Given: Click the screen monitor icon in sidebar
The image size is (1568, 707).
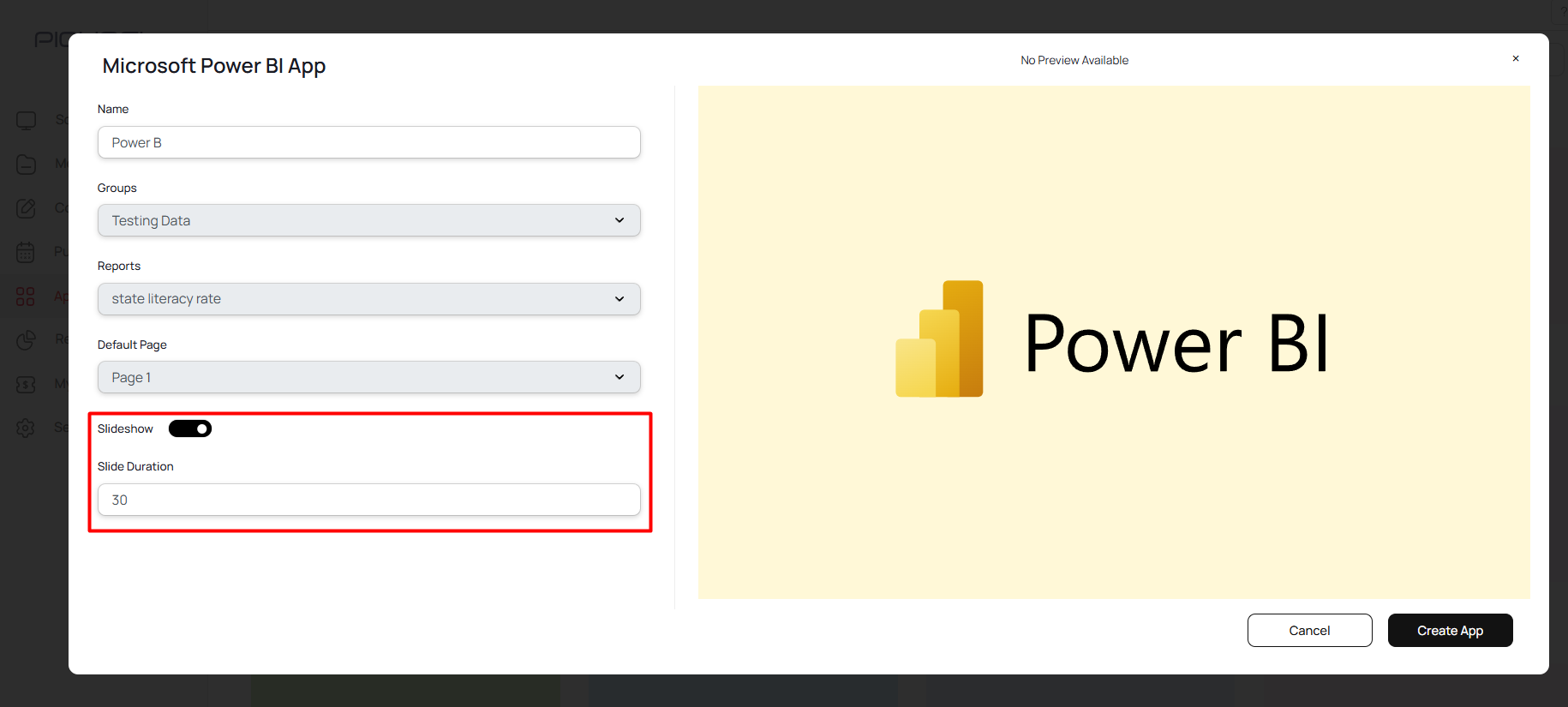Looking at the screenshot, I should point(27,120).
